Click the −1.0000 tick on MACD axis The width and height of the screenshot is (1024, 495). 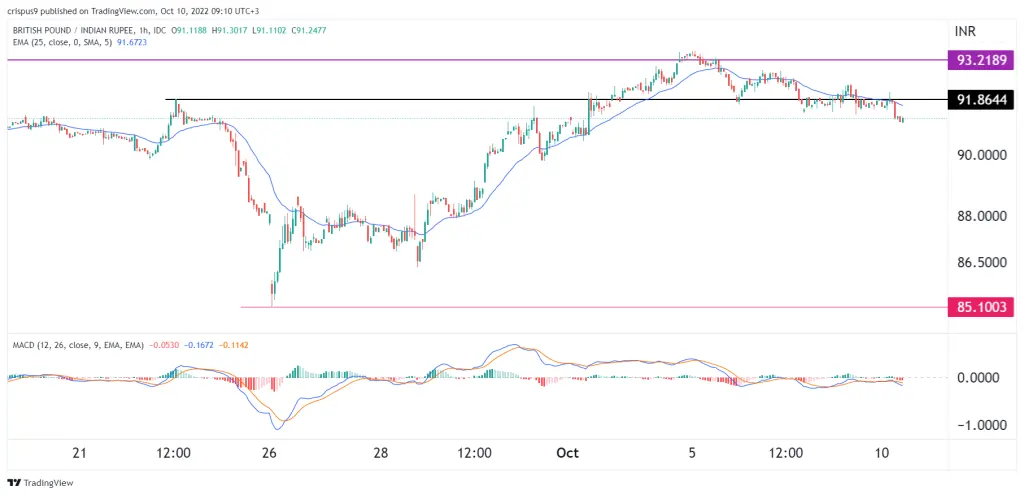point(981,424)
